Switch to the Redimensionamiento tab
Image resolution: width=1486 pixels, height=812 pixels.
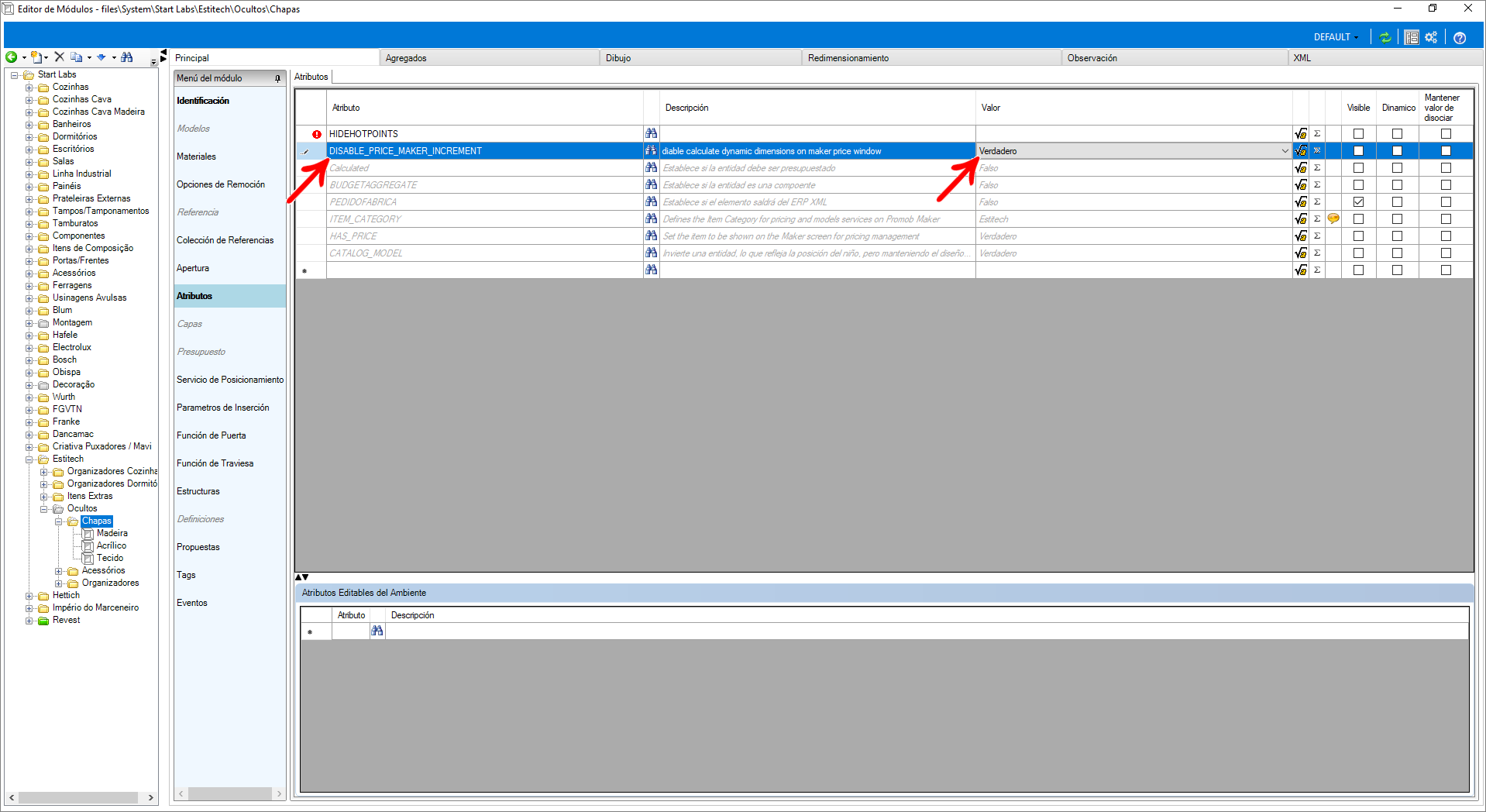point(848,58)
